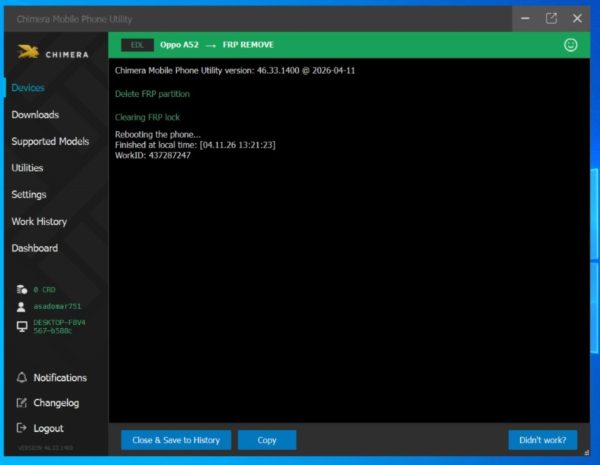Close the Chimera Mobile Phone Utility window
Screen dimensions: 600x465
577,18
